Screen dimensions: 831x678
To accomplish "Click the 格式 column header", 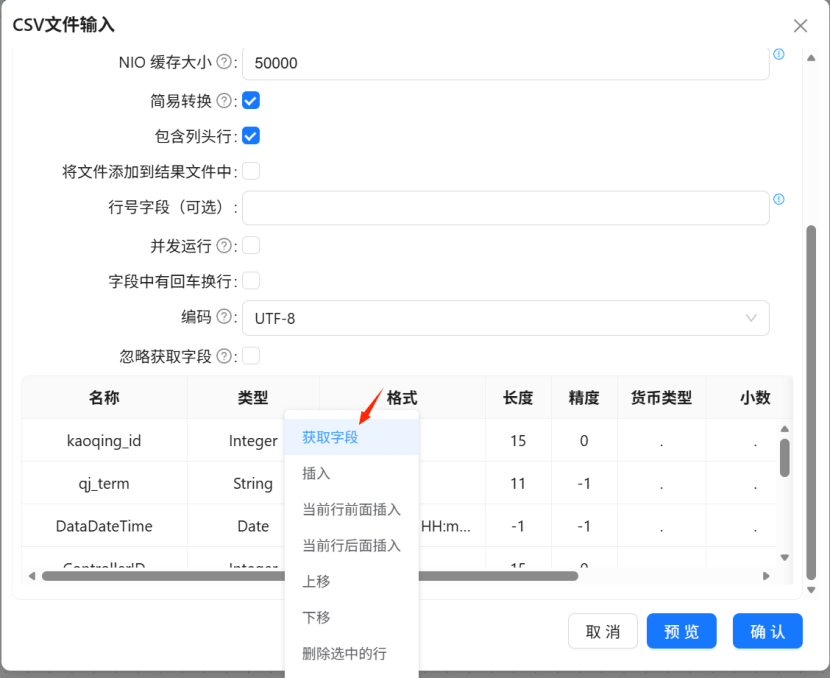I will (402, 398).
